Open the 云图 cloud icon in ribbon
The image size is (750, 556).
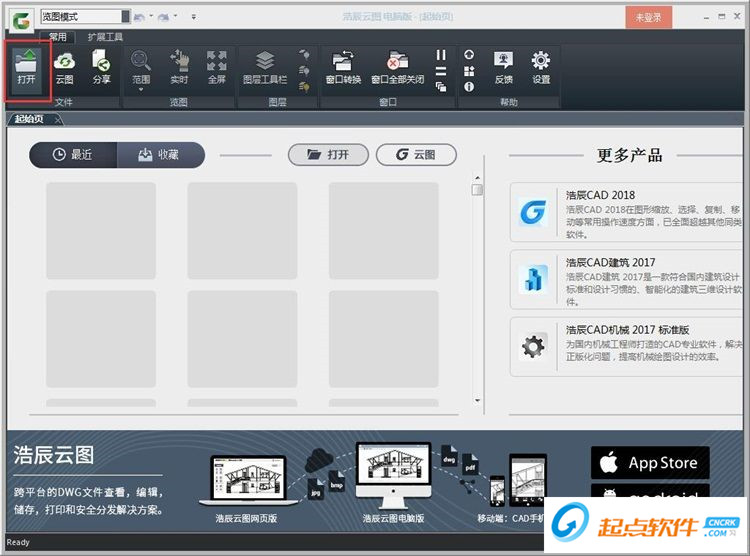point(64,67)
